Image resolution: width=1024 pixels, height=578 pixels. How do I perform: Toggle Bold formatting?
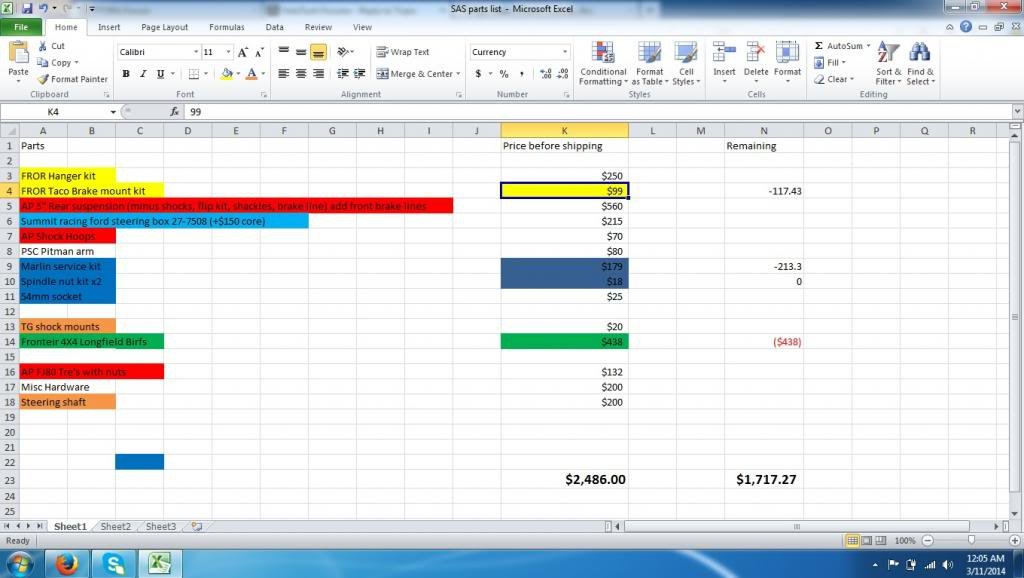tap(126, 74)
